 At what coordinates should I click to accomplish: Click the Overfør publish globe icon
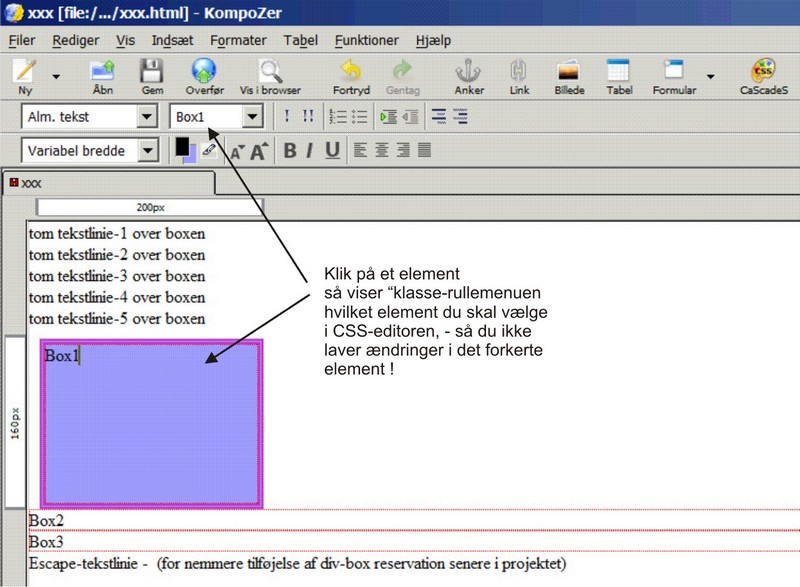click(x=204, y=73)
